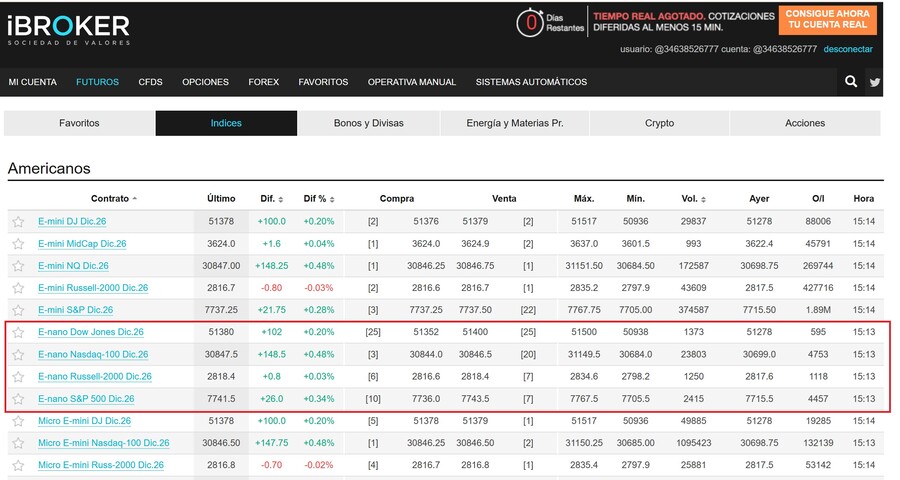900x480 pixels.
Task: Open E-mini MidCap Dic.26 contract
Action: pyautogui.click(x=82, y=243)
